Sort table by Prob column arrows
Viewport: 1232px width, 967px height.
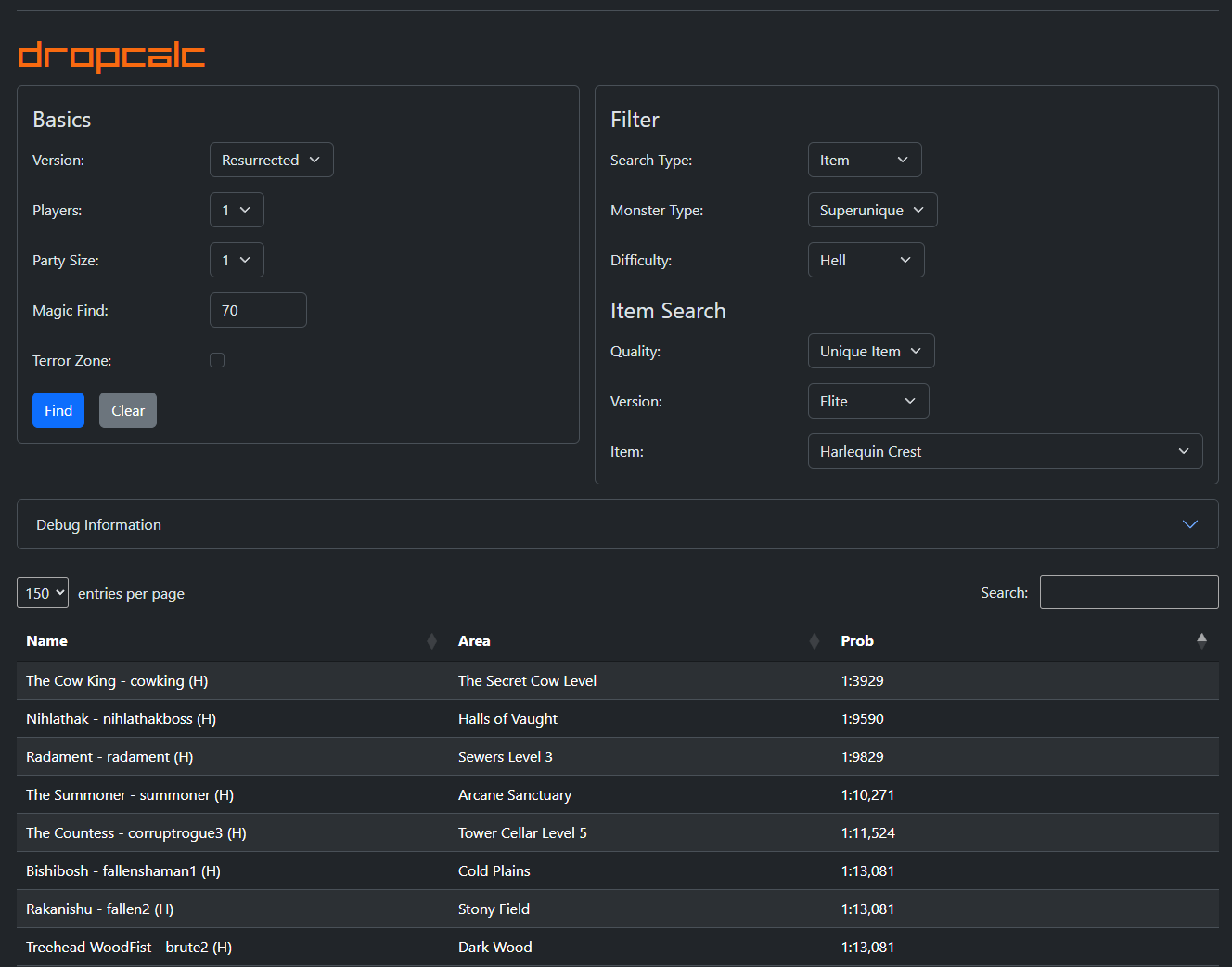point(1201,640)
